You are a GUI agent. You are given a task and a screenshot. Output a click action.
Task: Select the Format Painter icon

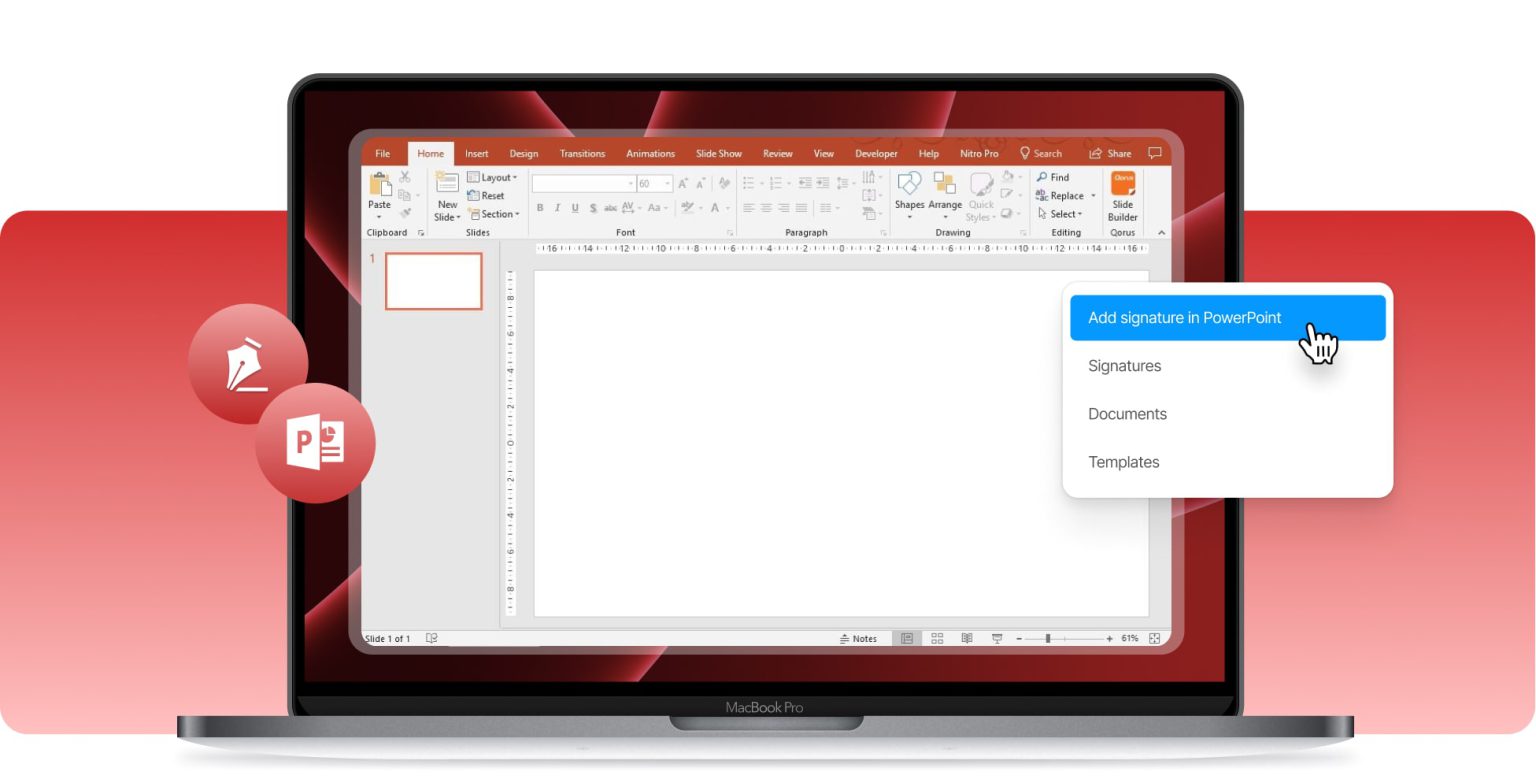(406, 212)
